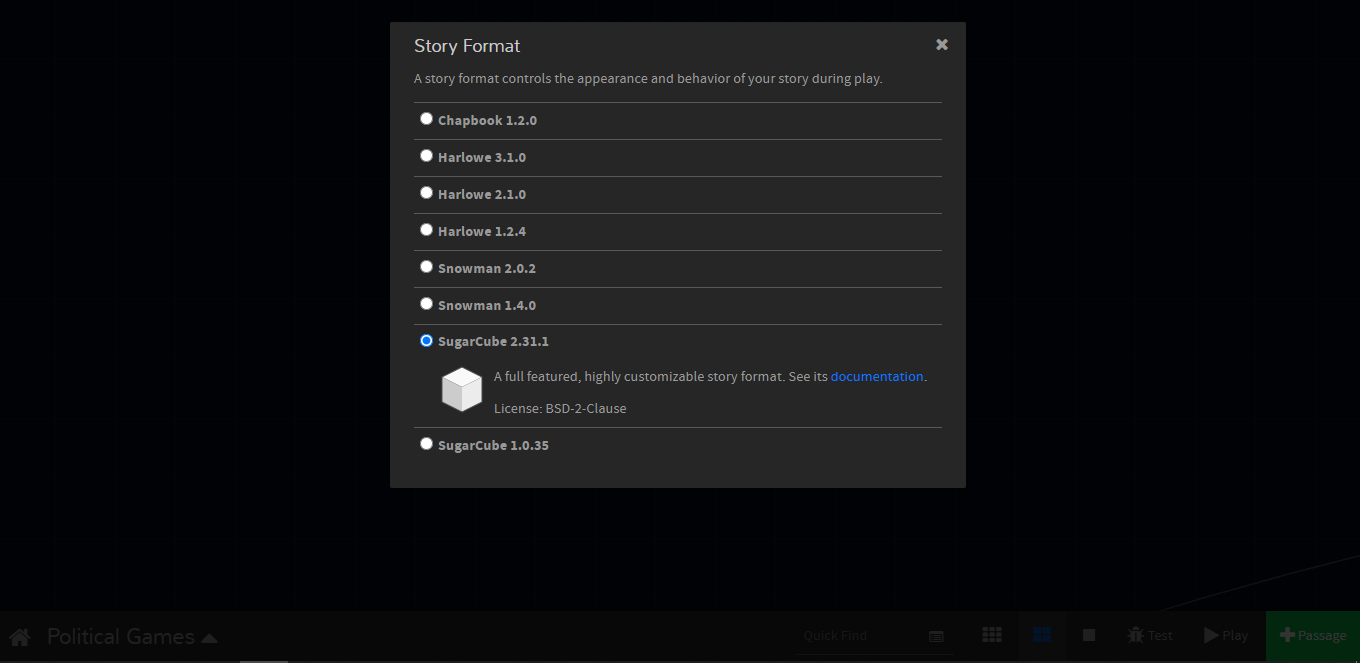The height and width of the screenshot is (663, 1360).
Task: Select SugarCube 2.31.1 radio button
Action: tap(427, 341)
